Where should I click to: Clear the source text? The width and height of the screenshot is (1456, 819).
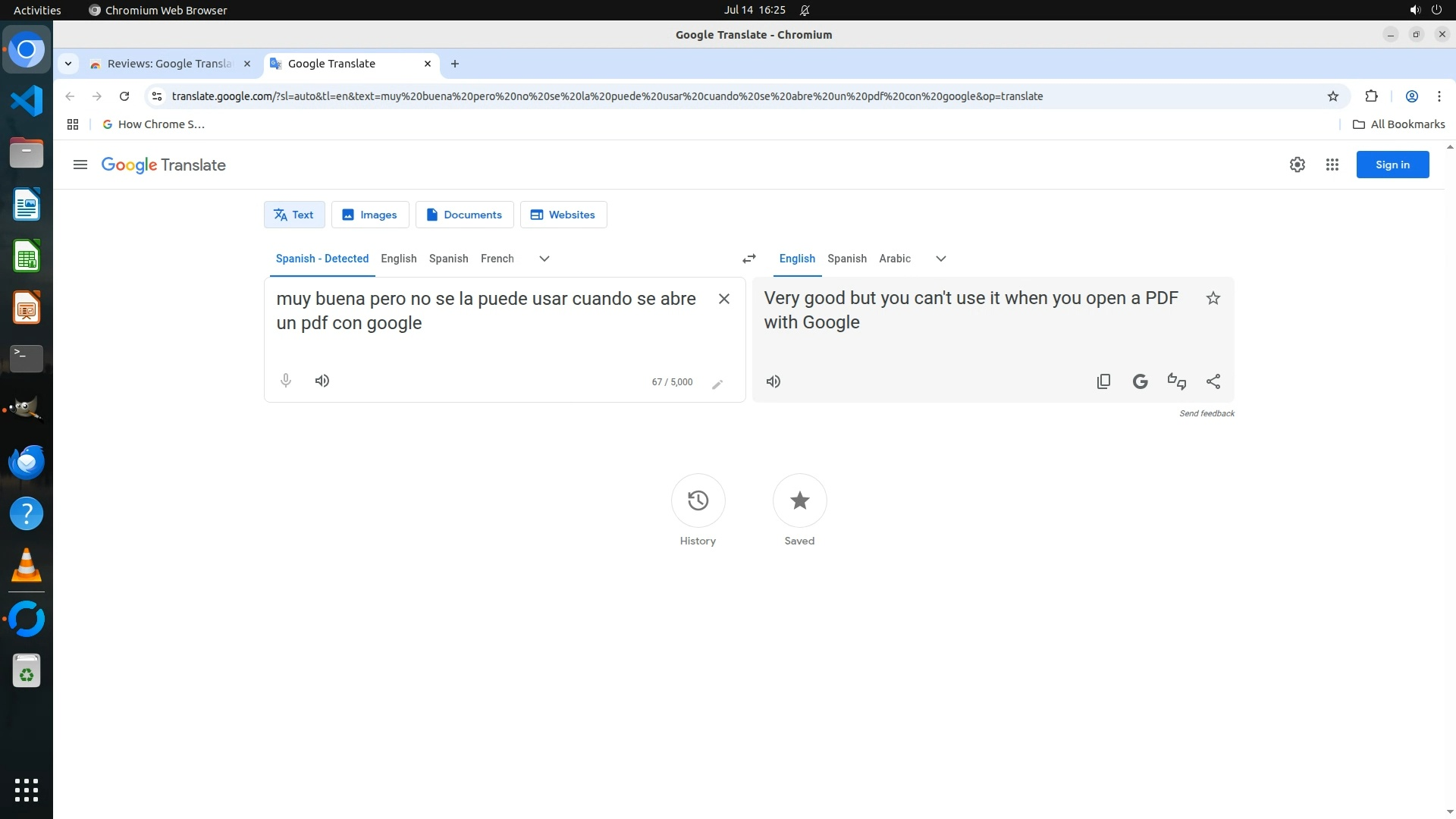[x=723, y=299]
